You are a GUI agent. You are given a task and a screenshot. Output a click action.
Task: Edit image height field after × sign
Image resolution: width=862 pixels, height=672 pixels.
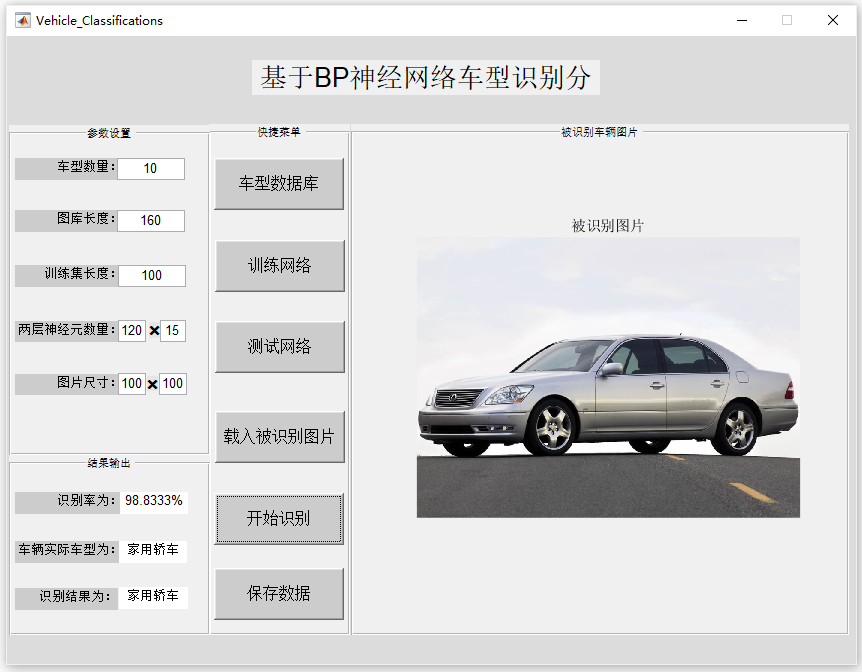click(173, 383)
